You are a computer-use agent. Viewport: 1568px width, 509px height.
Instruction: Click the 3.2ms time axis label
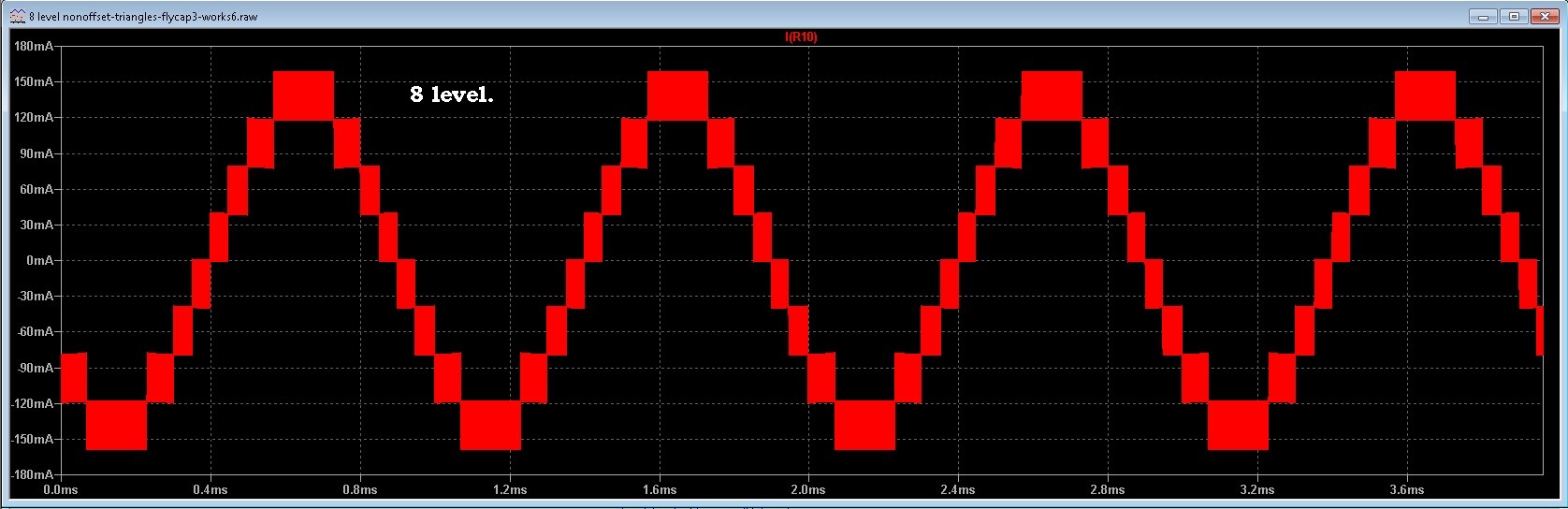(x=1257, y=489)
